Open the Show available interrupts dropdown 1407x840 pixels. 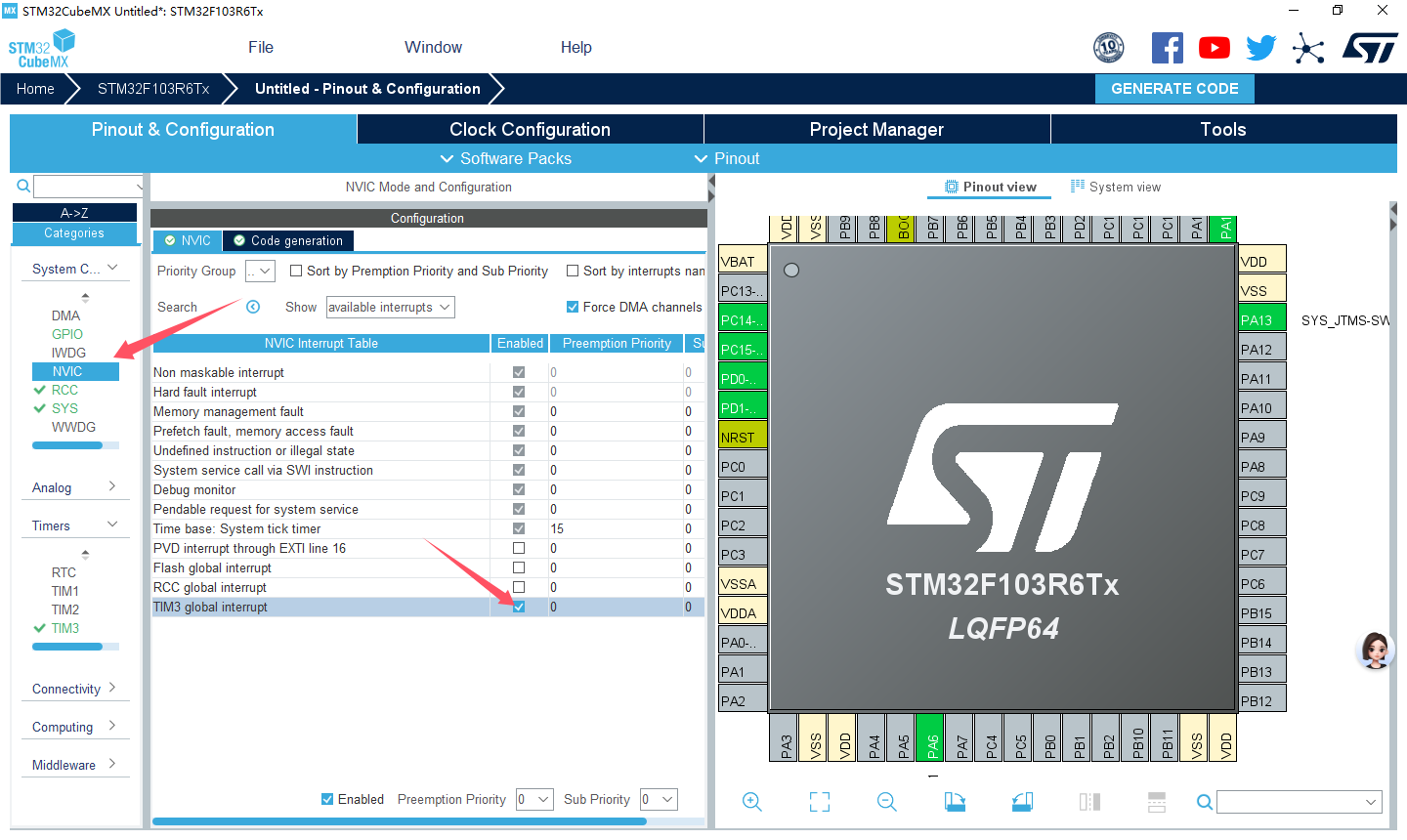(390, 307)
